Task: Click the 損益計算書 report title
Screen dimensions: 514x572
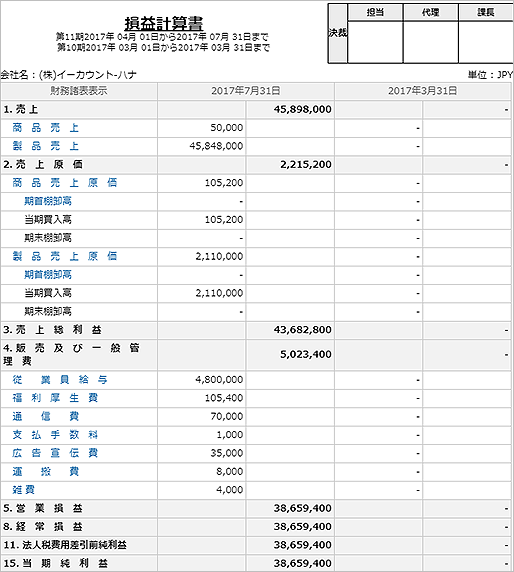Action: pos(163,23)
